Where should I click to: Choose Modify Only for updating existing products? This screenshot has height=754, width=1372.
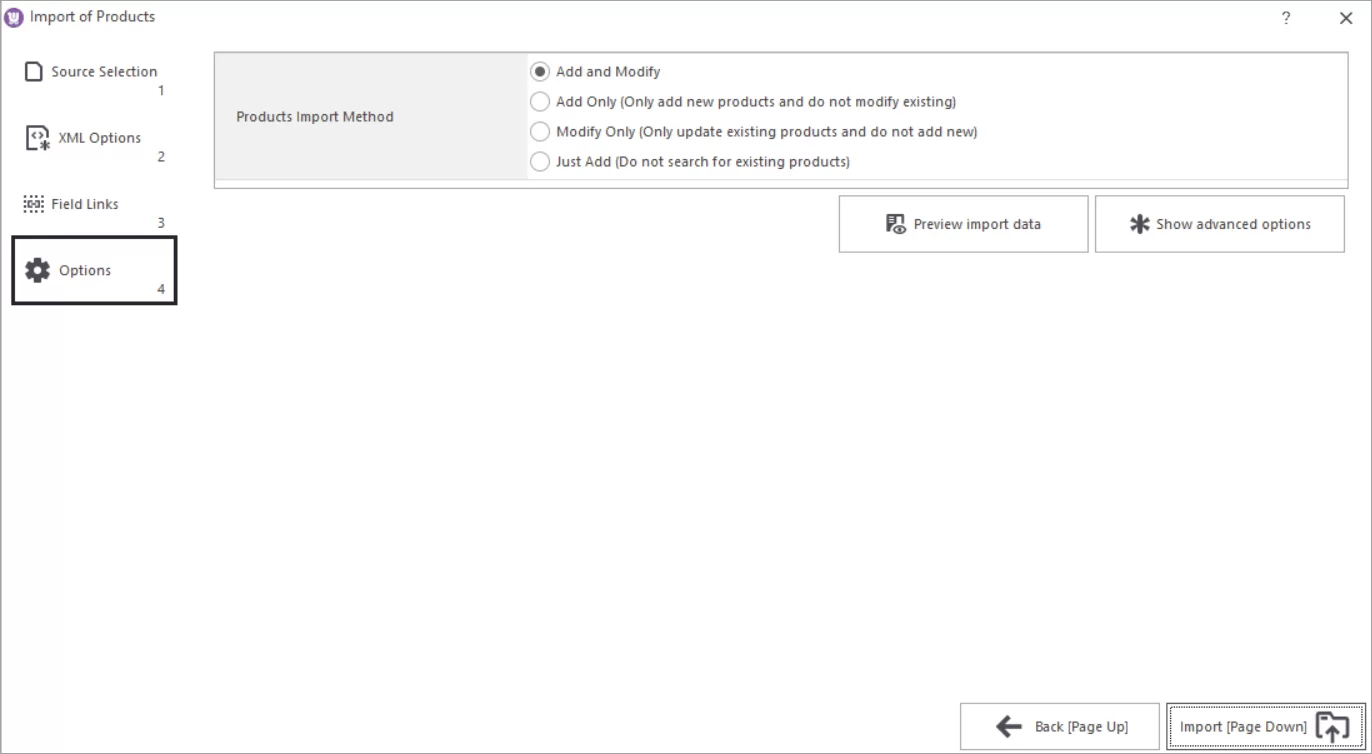[540, 131]
